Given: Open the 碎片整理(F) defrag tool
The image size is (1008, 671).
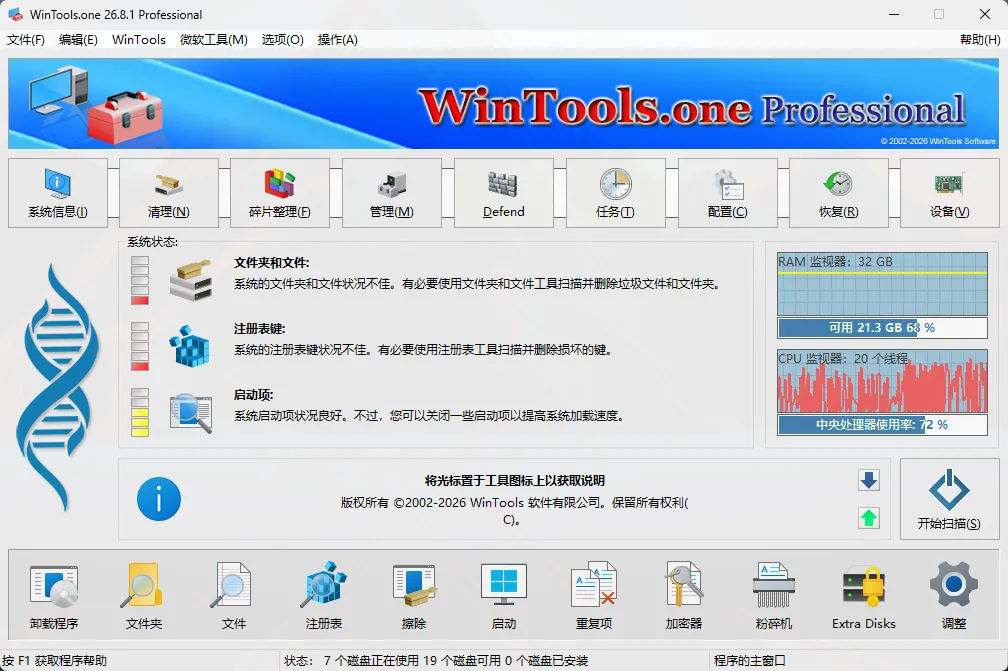Looking at the screenshot, I should point(280,193).
